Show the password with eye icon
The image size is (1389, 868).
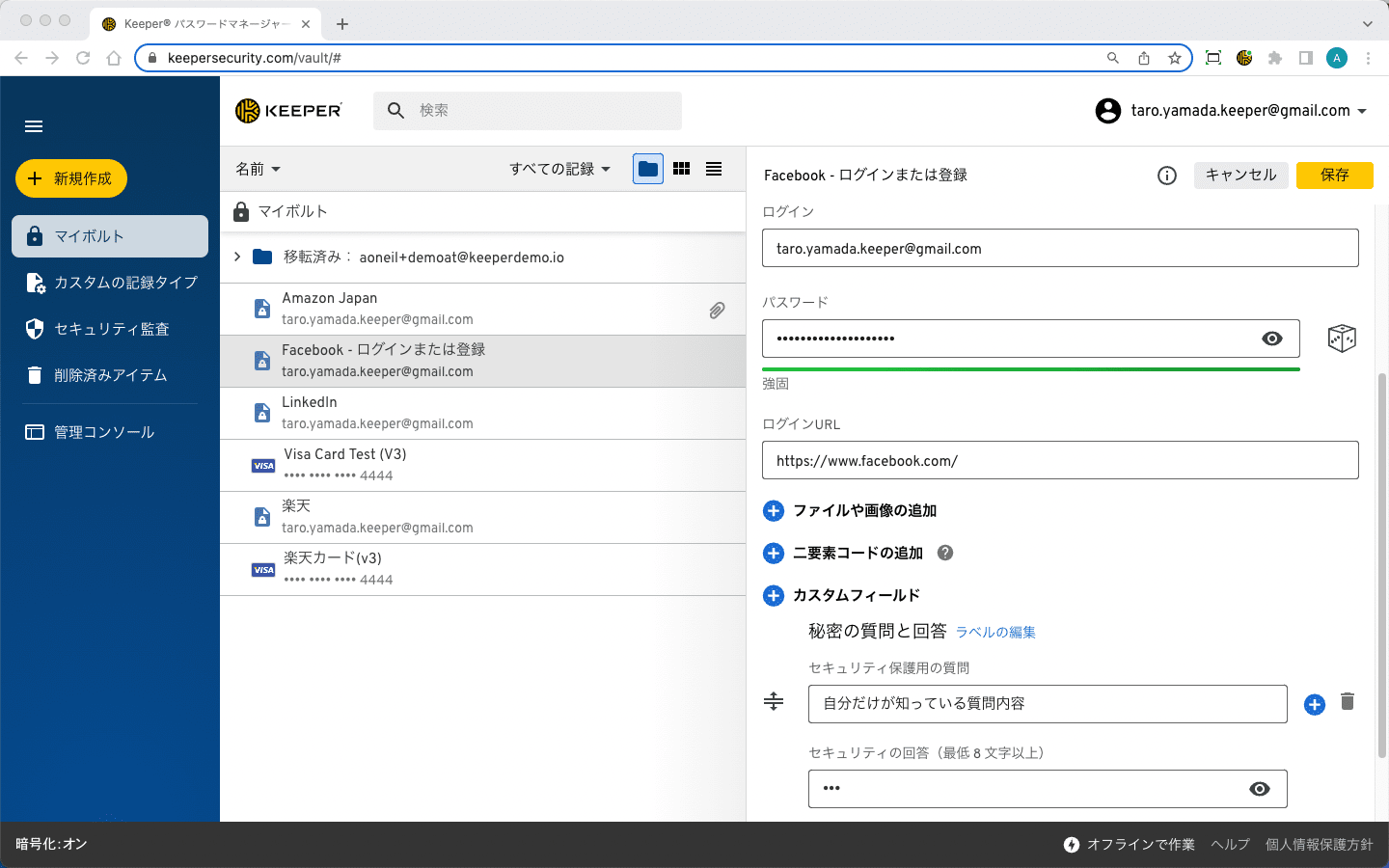point(1272,339)
